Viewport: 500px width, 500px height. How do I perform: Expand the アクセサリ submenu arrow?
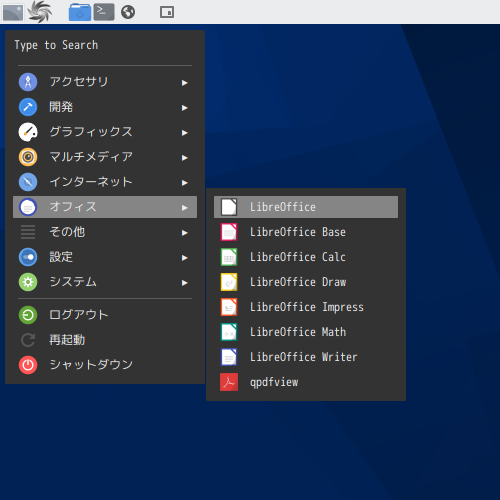tap(184, 83)
